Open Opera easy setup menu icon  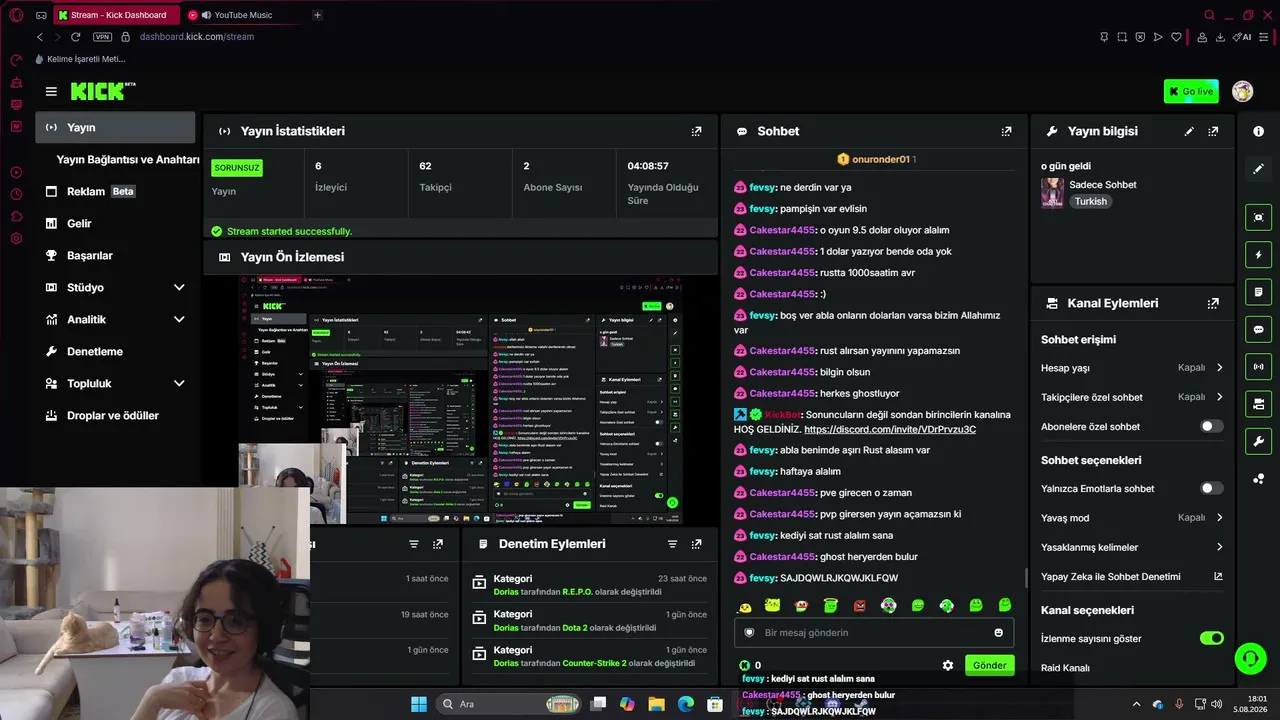(1265, 37)
